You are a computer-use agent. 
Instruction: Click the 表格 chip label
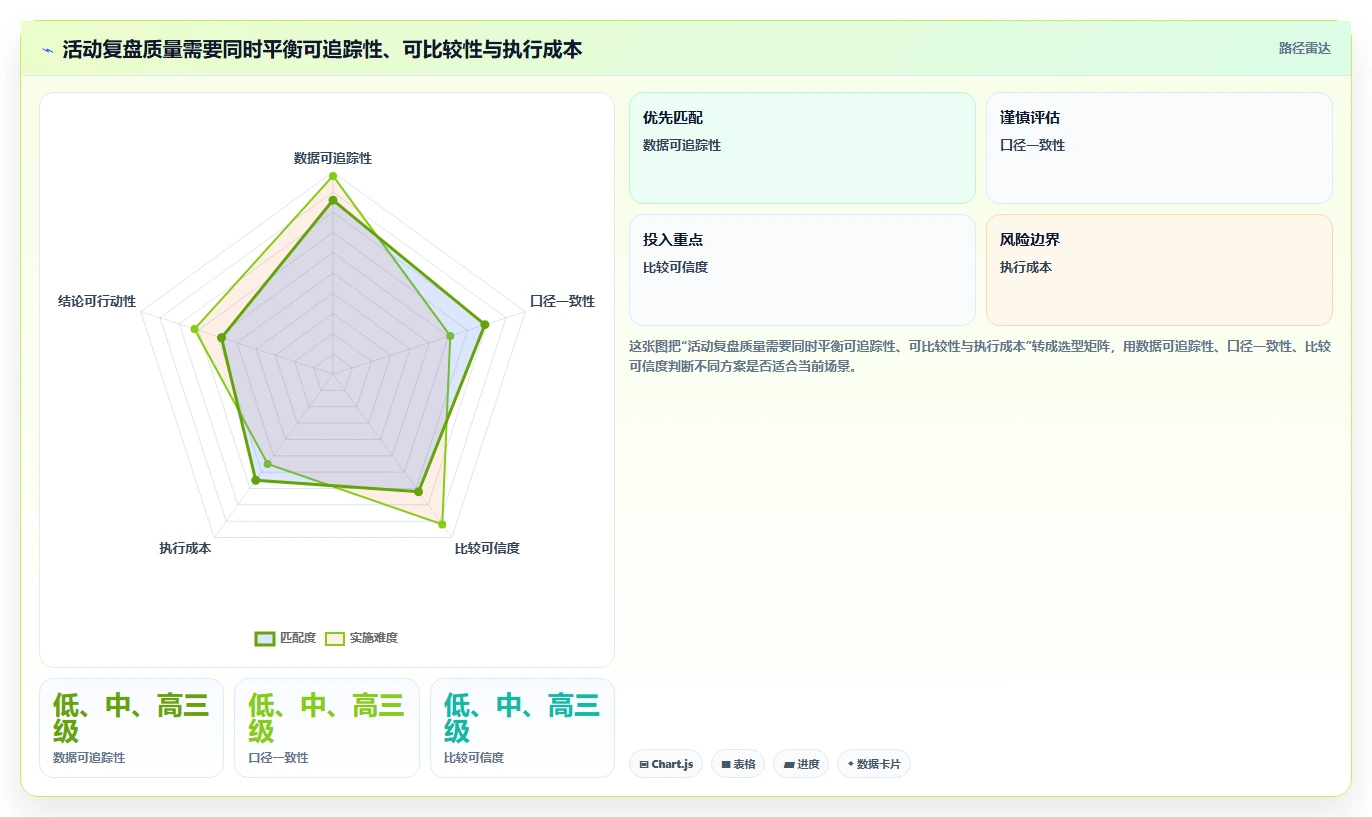pyautogui.click(x=744, y=765)
